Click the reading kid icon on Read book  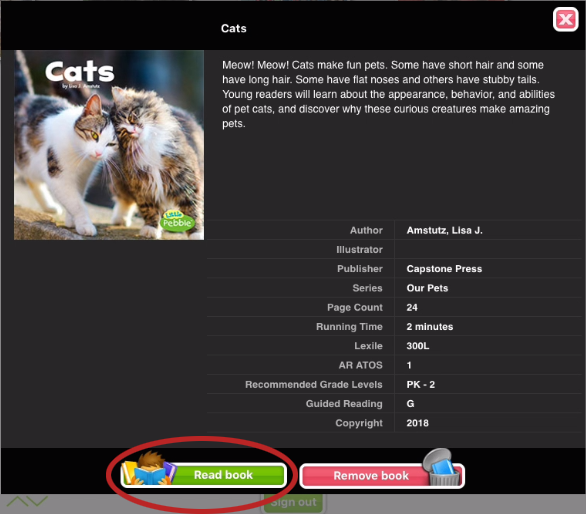pos(149,469)
